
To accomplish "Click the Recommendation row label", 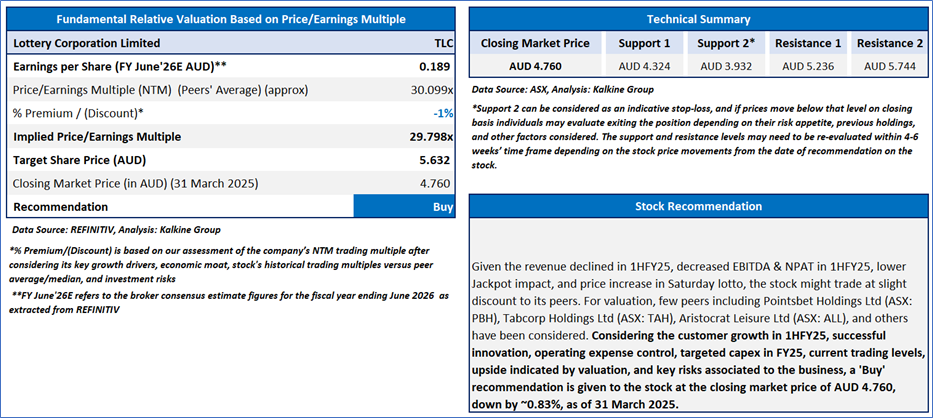I will click(61, 206).
